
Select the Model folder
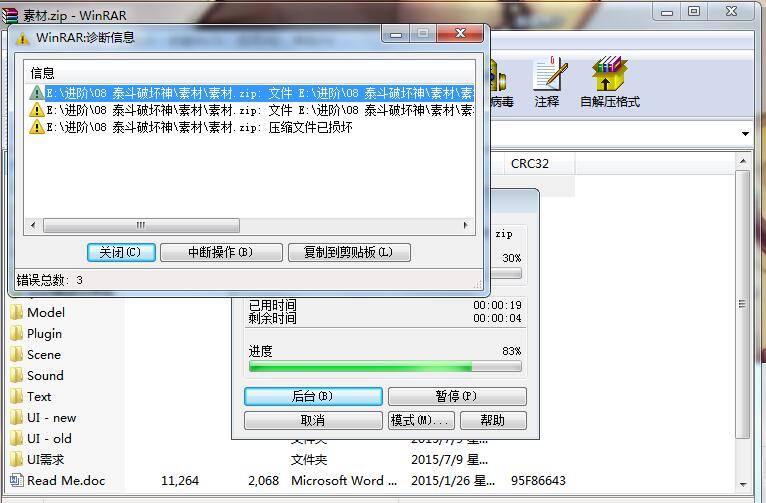[x=38, y=313]
